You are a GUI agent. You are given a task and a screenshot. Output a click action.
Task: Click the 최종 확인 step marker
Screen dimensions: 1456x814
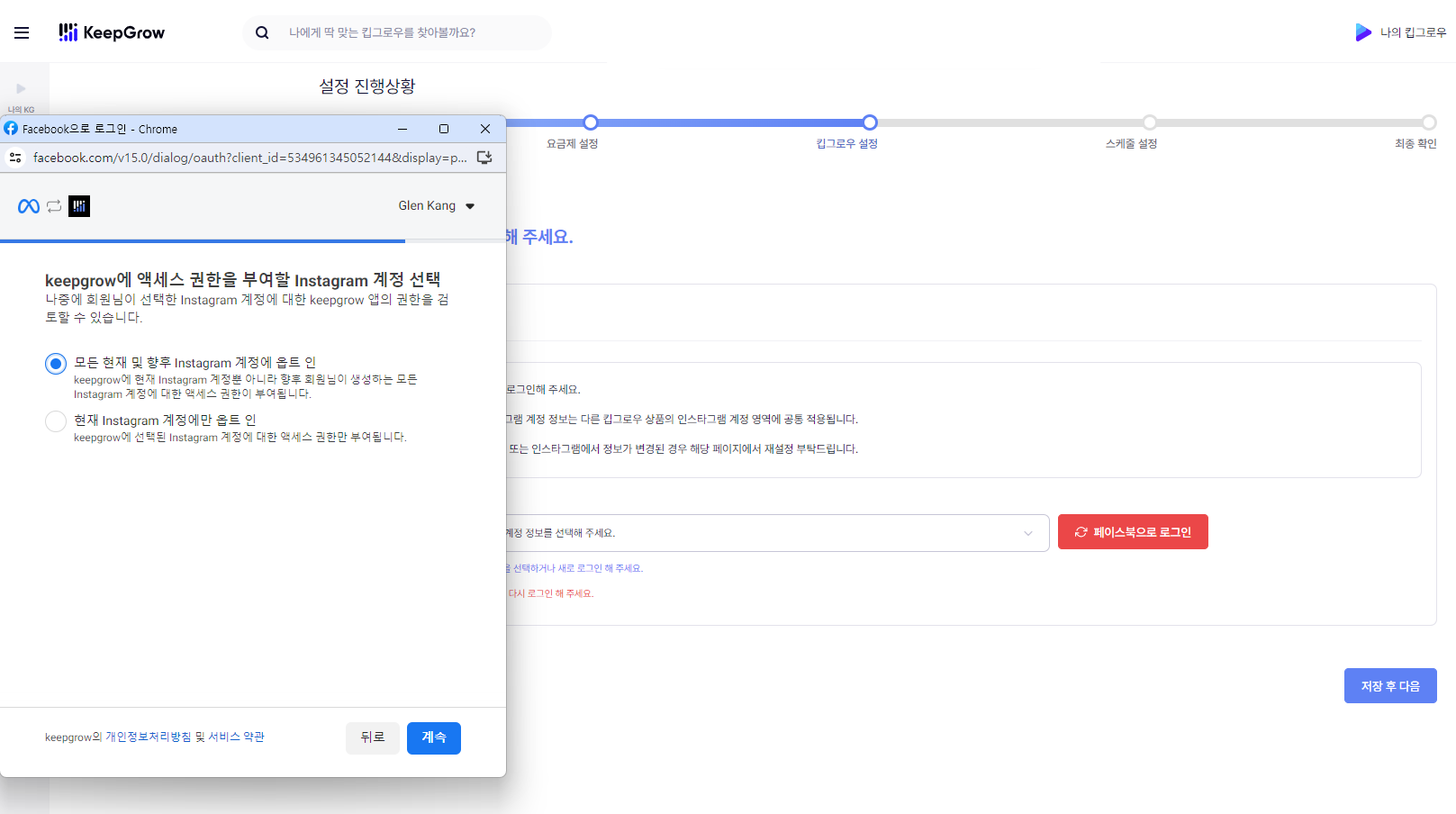(1428, 122)
